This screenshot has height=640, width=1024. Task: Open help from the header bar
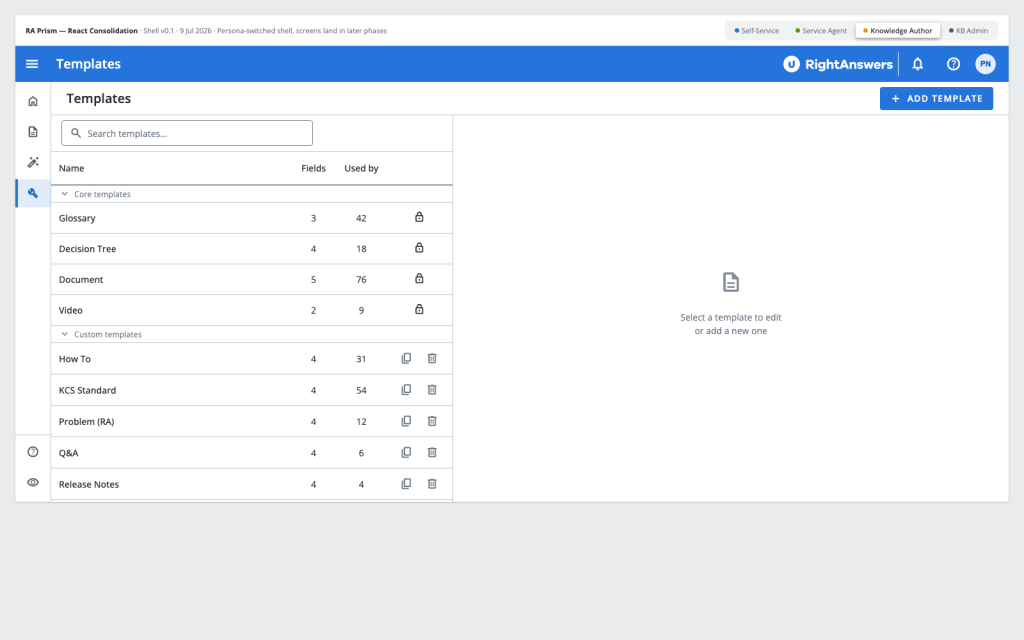(x=953, y=64)
